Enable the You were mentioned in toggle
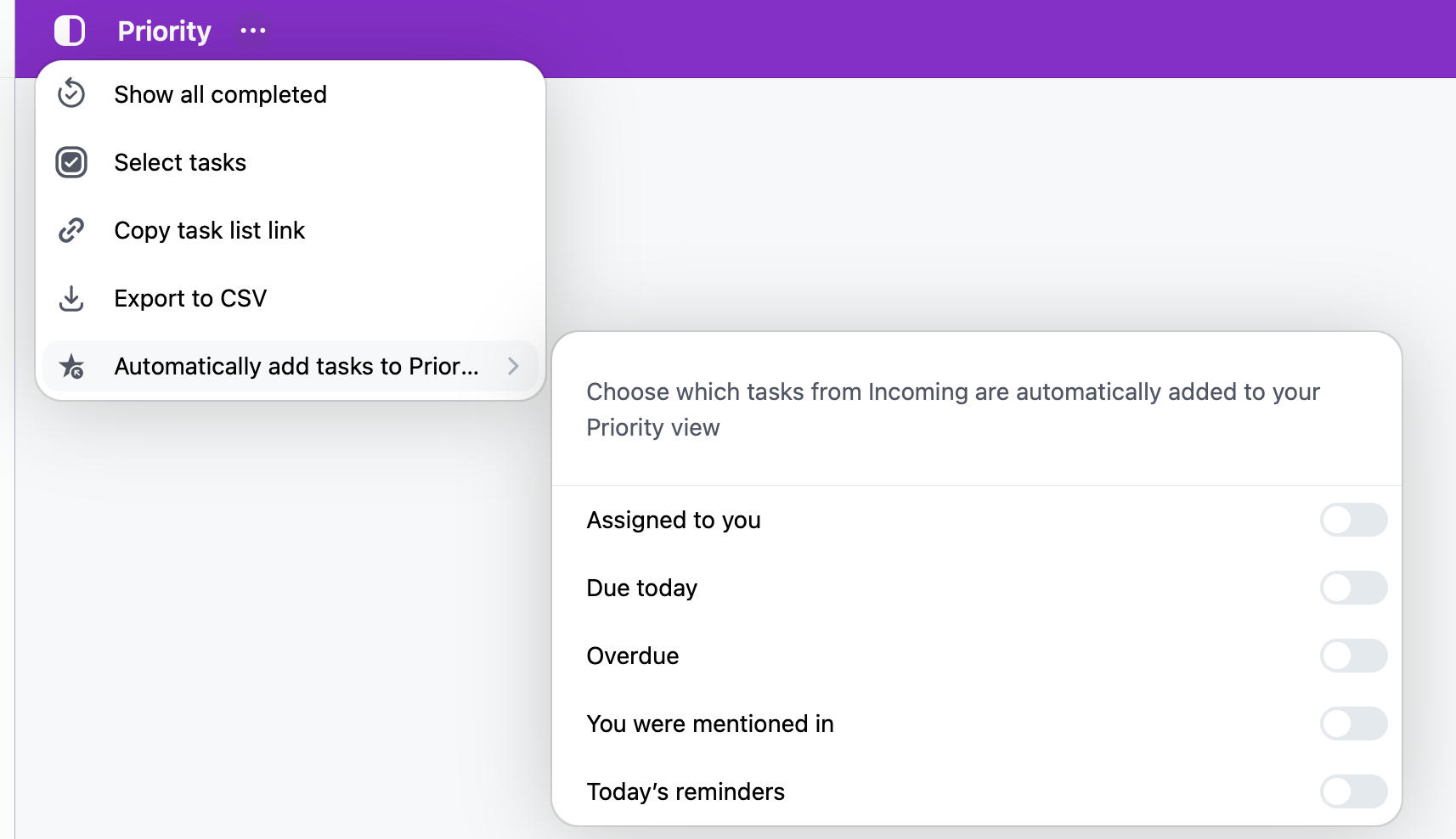1456x839 pixels. pos(1353,724)
